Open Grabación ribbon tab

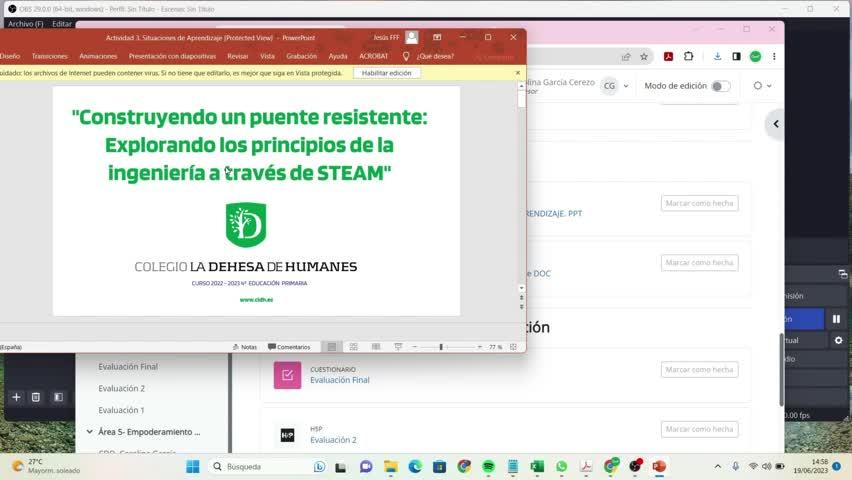point(302,56)
